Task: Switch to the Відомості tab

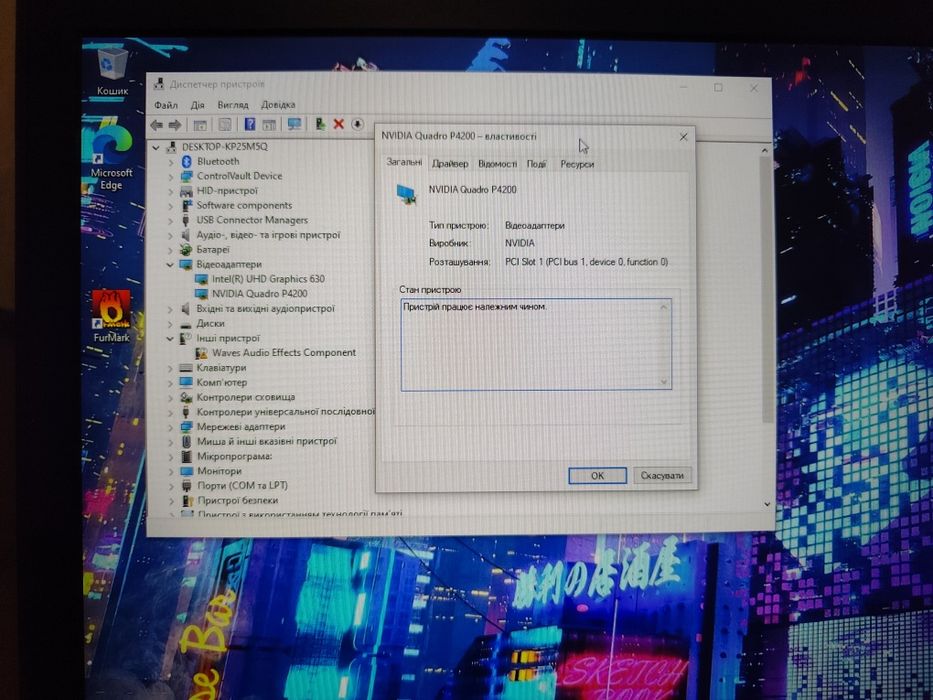Action: pos(497,164)
